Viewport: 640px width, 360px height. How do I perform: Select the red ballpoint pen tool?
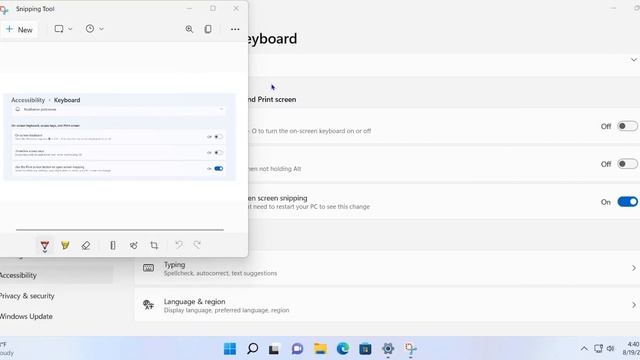coord(45,246)
